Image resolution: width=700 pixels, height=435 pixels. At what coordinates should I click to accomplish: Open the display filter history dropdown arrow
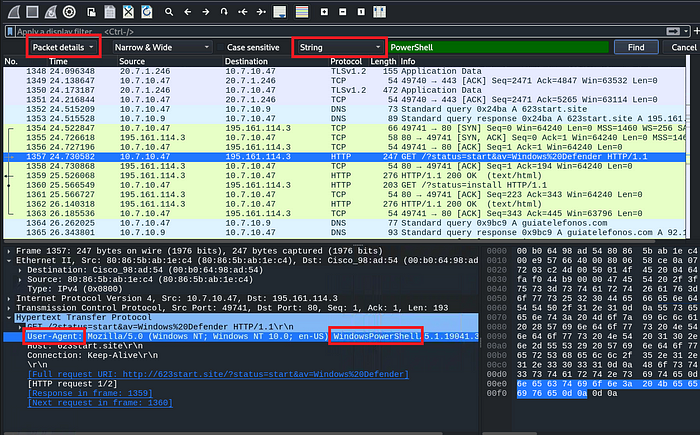(x=686, y=31)
